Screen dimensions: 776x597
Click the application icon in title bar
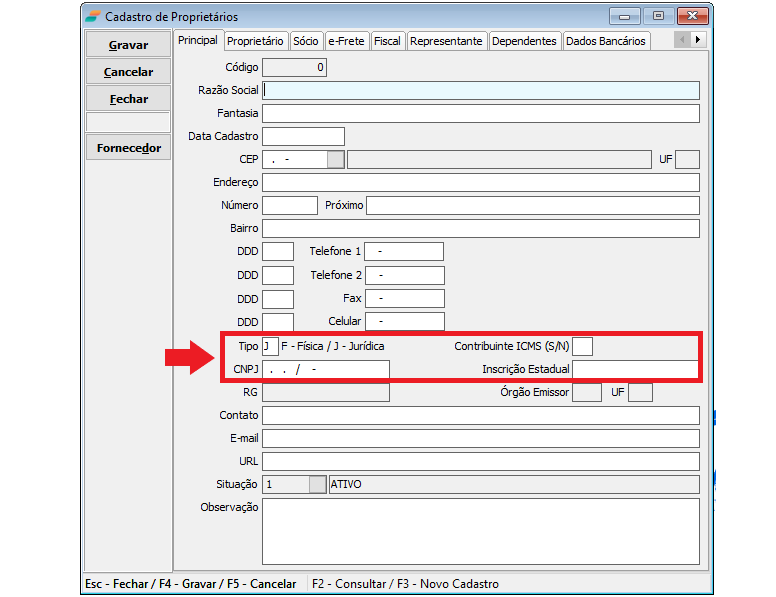point(93,16)
